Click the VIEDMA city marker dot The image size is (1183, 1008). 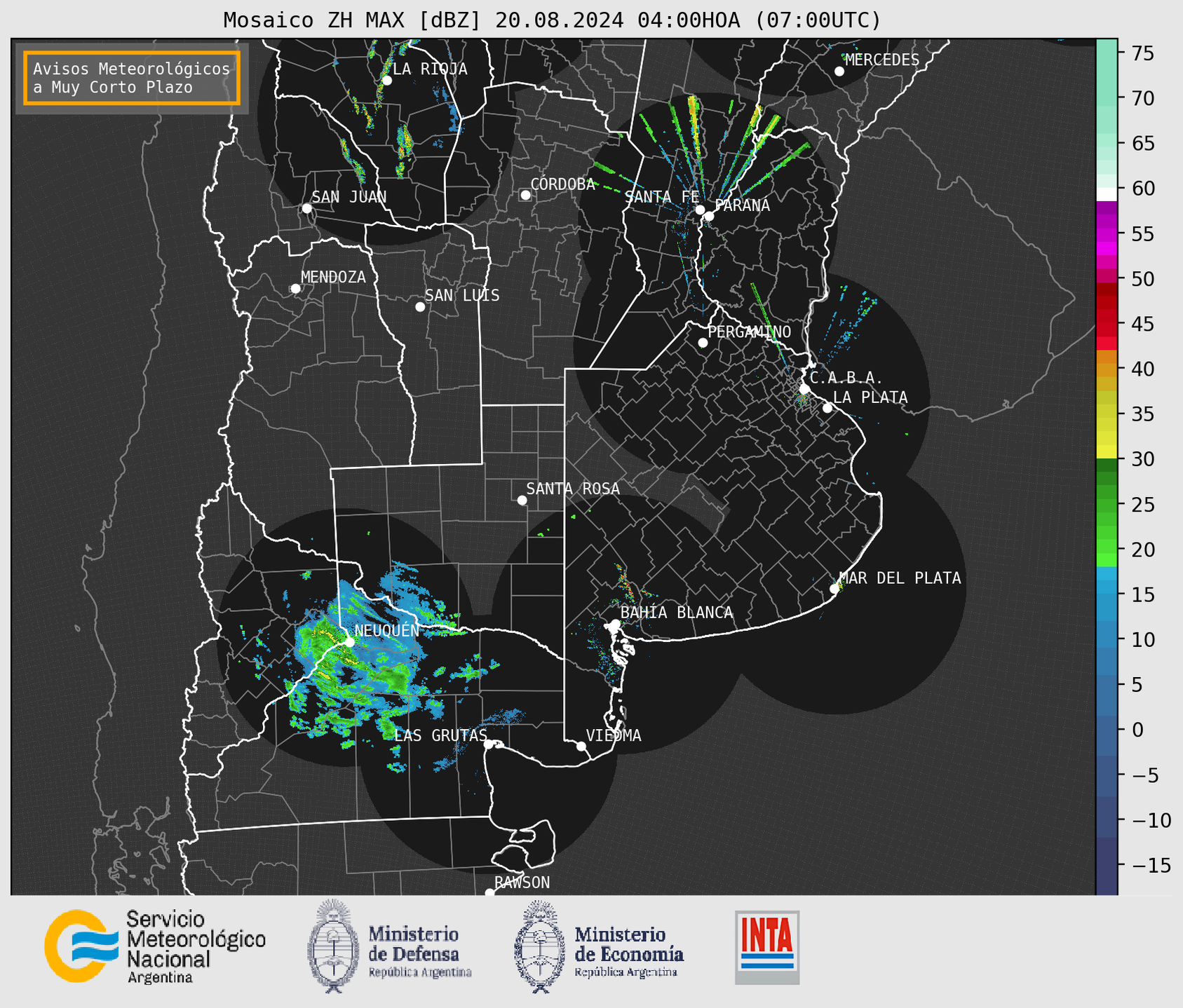point(581,747)
